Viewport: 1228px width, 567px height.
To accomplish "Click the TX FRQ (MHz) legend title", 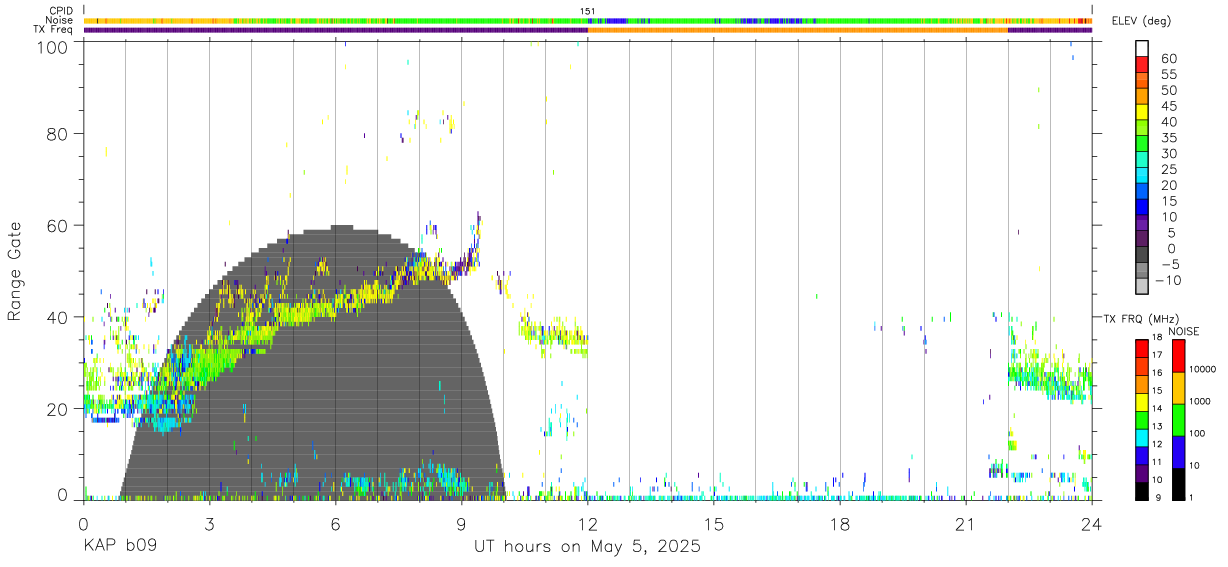I will coord(1141,318).
